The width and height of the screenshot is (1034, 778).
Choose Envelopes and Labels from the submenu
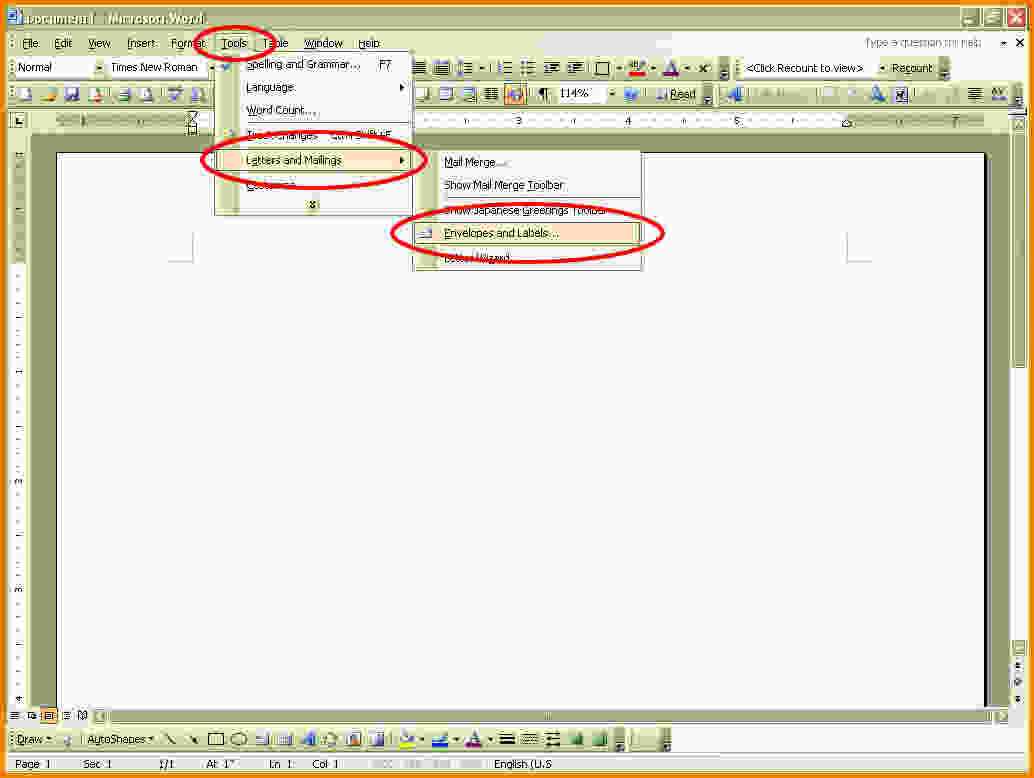528,233
